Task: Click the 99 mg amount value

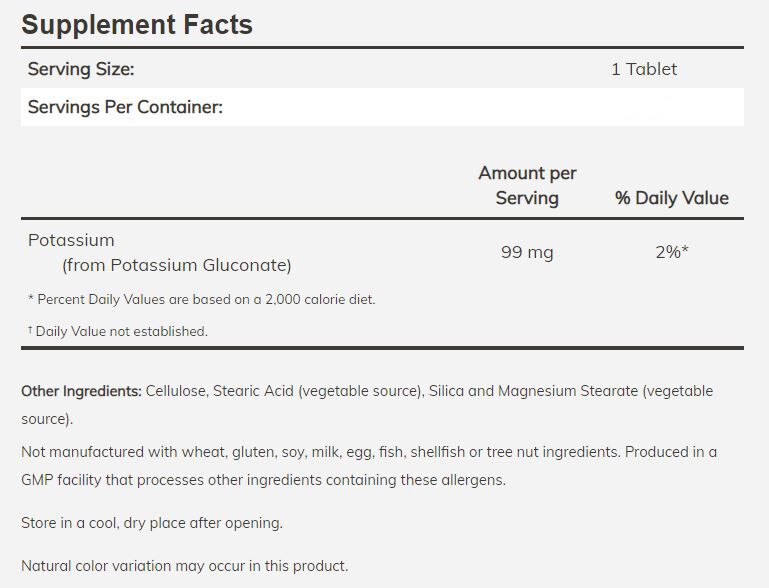Action: pyautogui.click(x=527, y=252)
